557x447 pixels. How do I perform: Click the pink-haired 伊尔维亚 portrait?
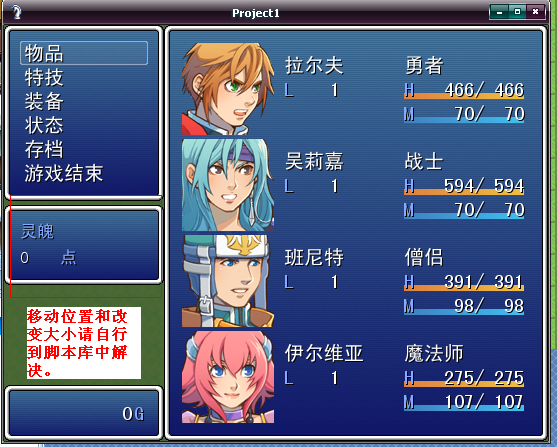(x=228, y=377)
